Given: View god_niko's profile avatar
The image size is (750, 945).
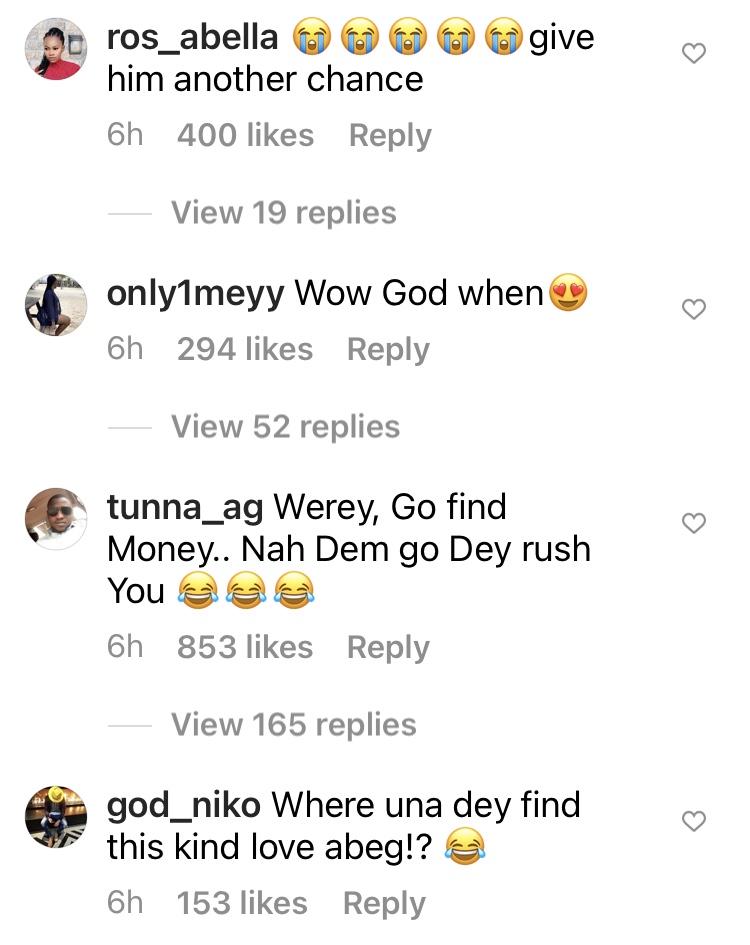Looking at the screenshot, I should [x=56, y=816].
